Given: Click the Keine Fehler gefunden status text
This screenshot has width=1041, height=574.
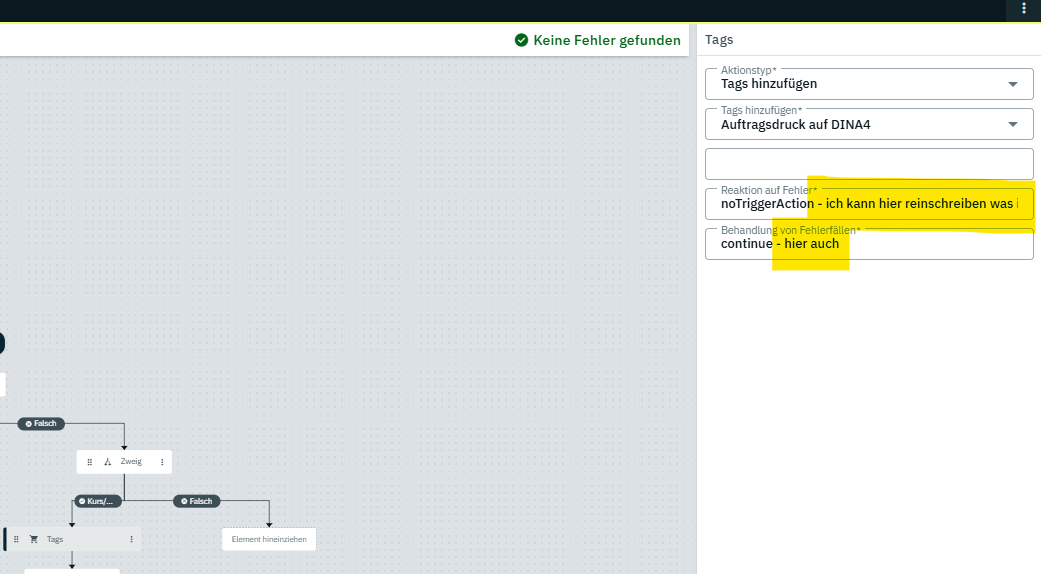Looking at the screenshot, I should [x=606, y=41].
